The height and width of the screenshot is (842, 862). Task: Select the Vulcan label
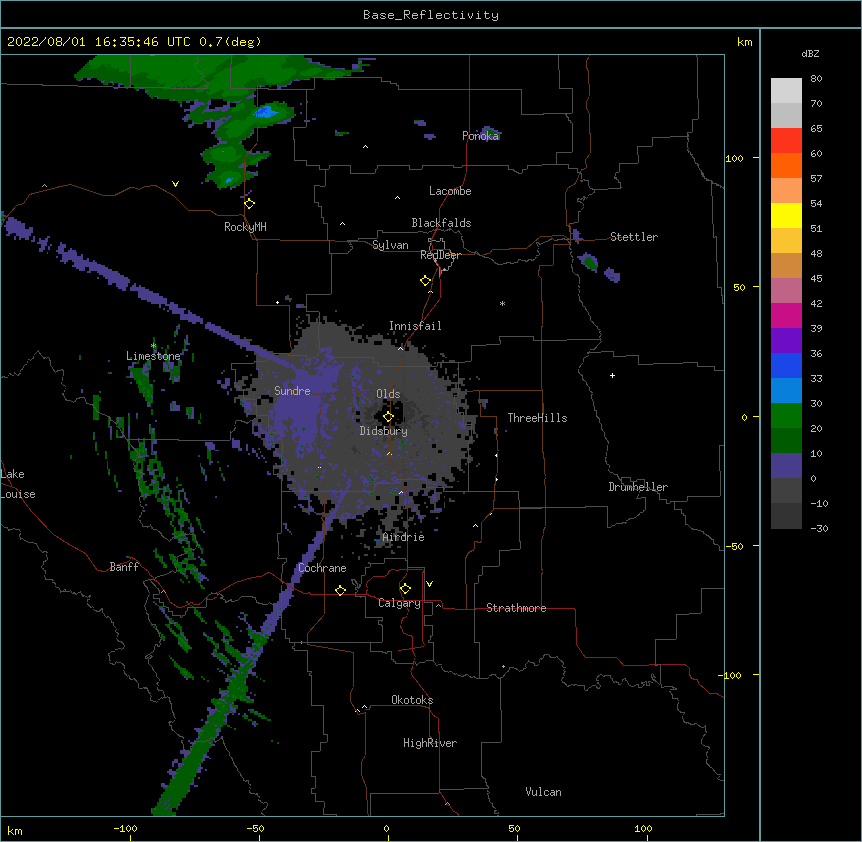(543, 792)
